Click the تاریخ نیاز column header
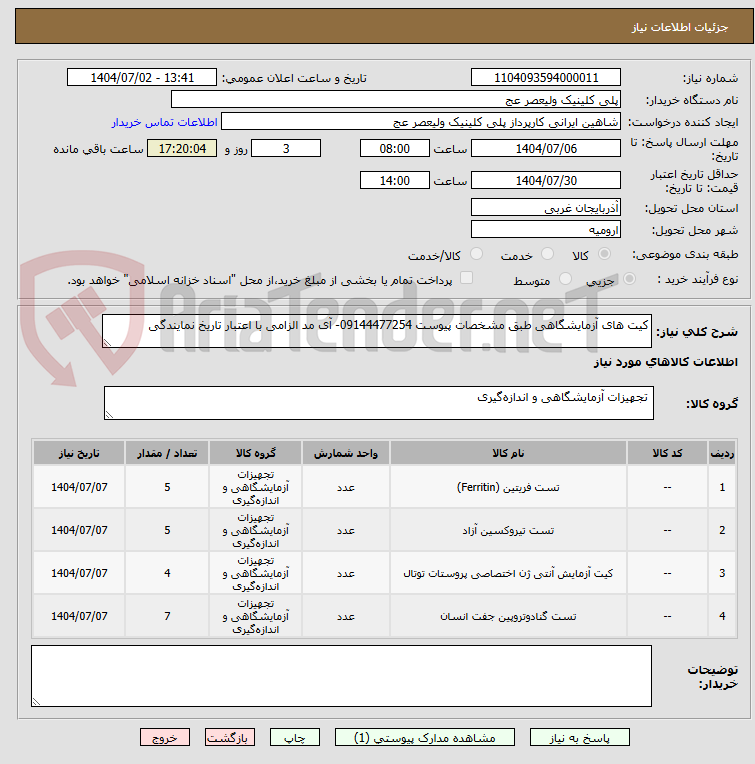 (x=79, y=453)
